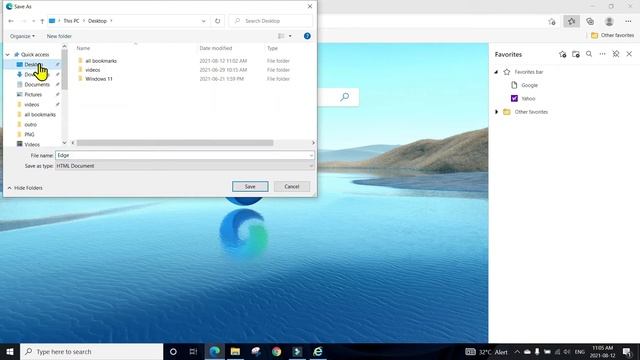The image size is (640, 360).
Task: Create a New folder
Action: coord(59,36)
